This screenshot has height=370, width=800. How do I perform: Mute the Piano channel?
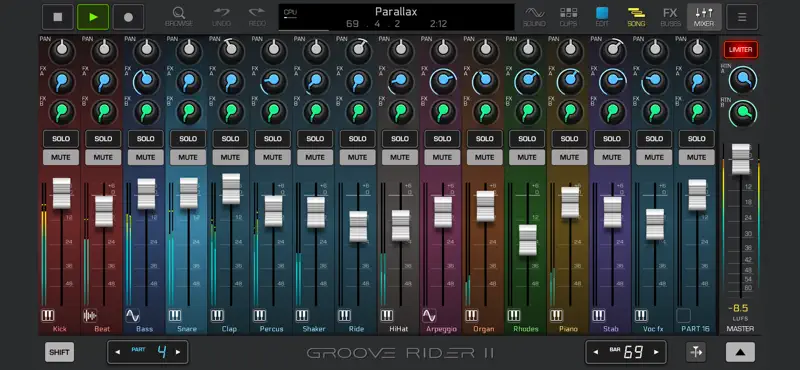click(x=569, y=157)
